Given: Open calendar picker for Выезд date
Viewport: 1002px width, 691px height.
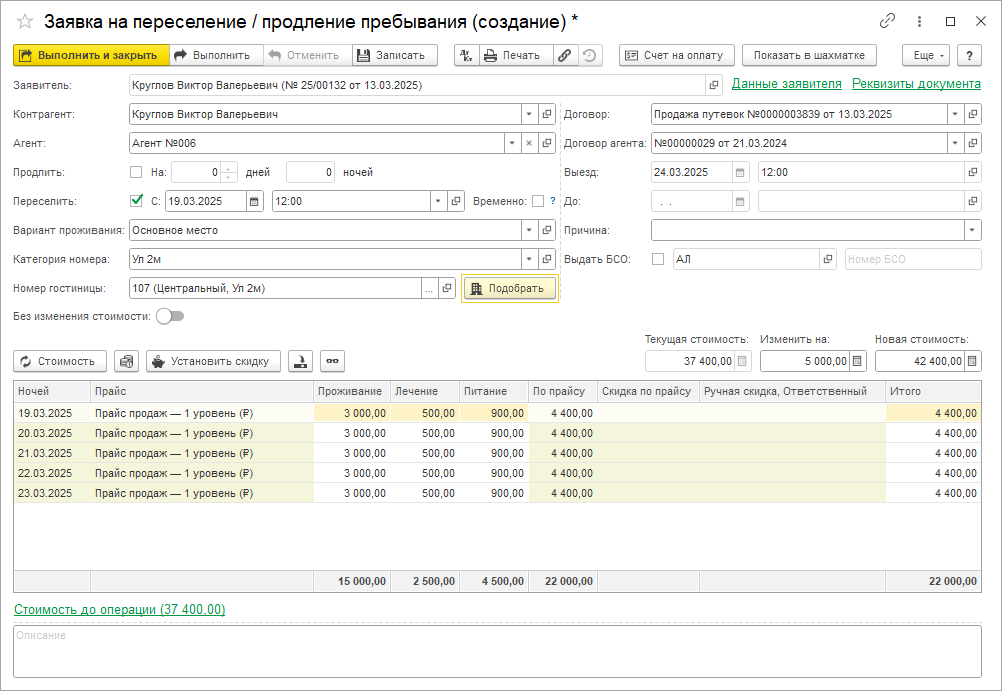Looking at the screenshot, I should click(x=739, y=172).
